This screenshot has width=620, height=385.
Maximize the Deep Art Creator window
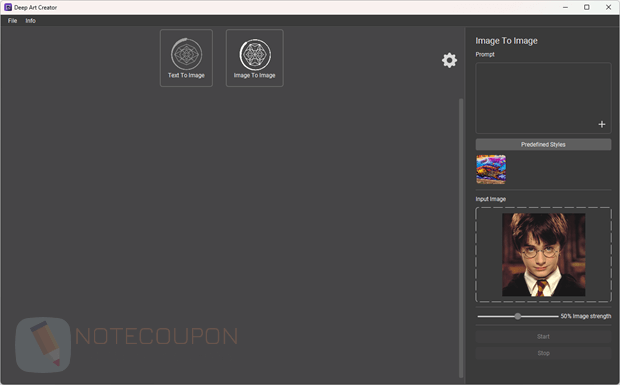tap(587, 7)
